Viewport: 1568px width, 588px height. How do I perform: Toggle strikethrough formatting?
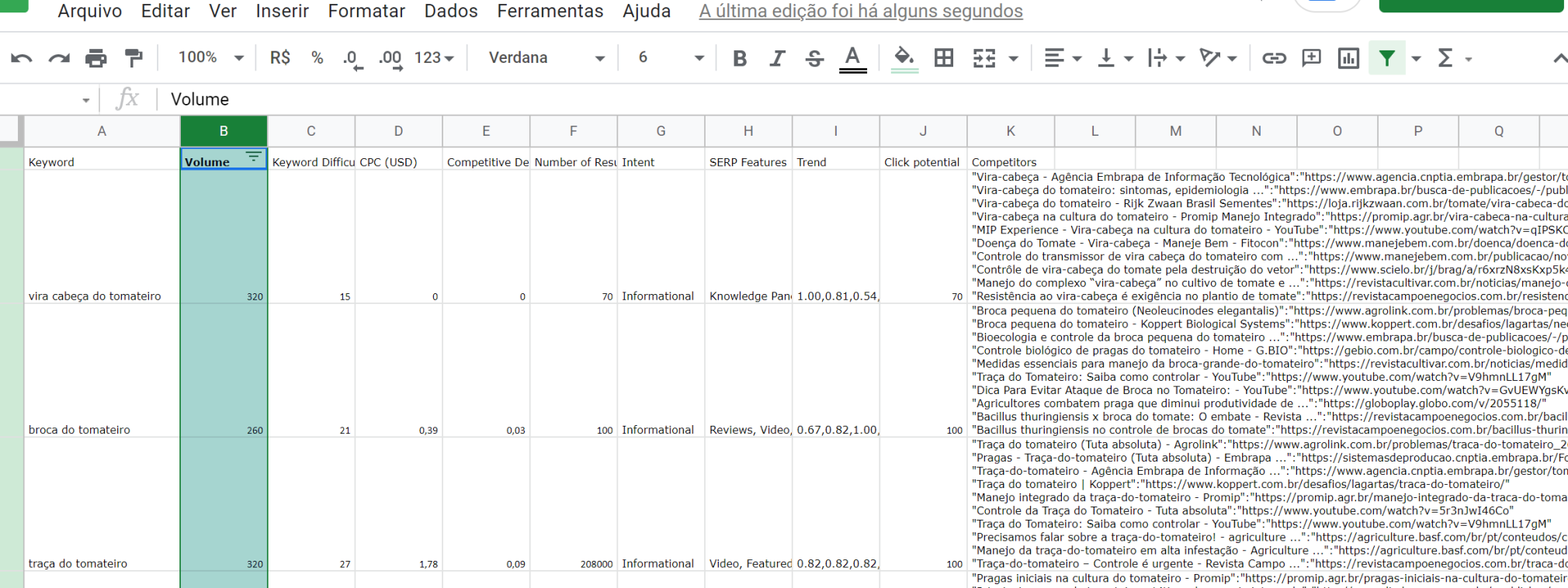click(x=814, y=58)
